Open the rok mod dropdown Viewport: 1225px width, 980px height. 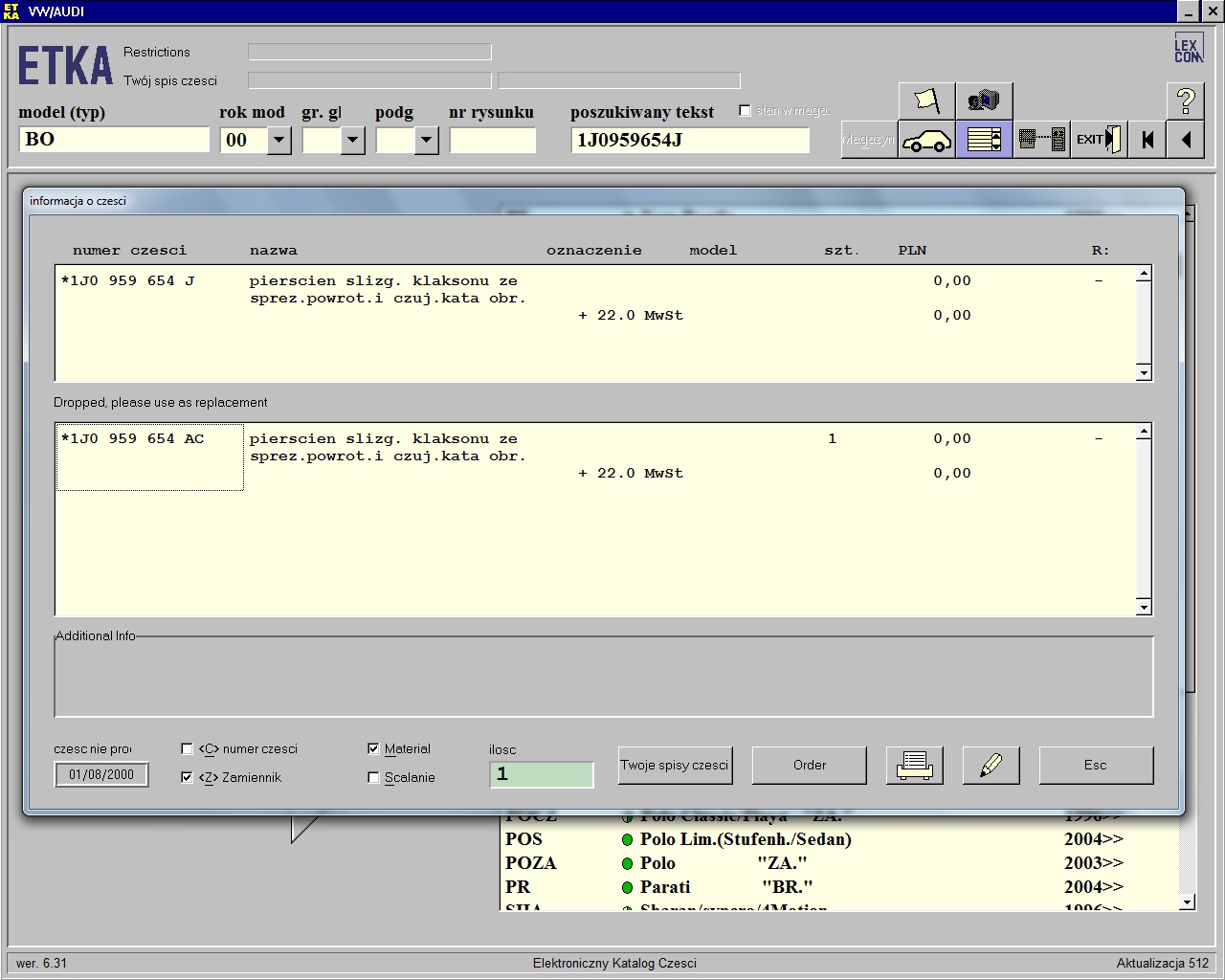point(278,141)
